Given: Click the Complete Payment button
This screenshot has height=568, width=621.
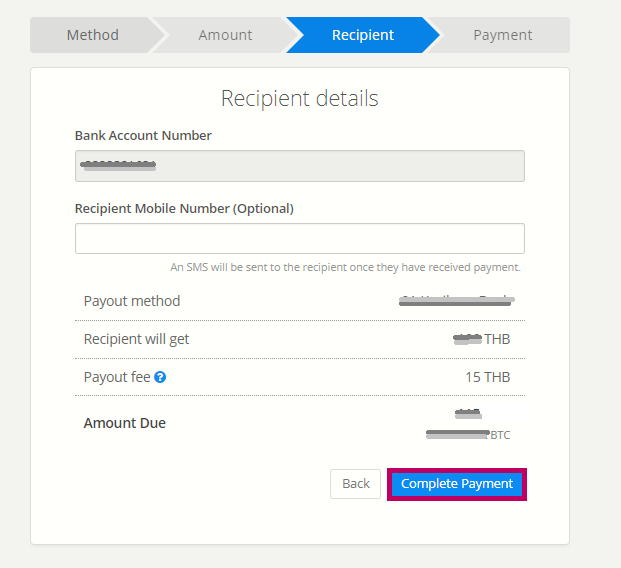Looking at the screenshot, I should (457, 484).
